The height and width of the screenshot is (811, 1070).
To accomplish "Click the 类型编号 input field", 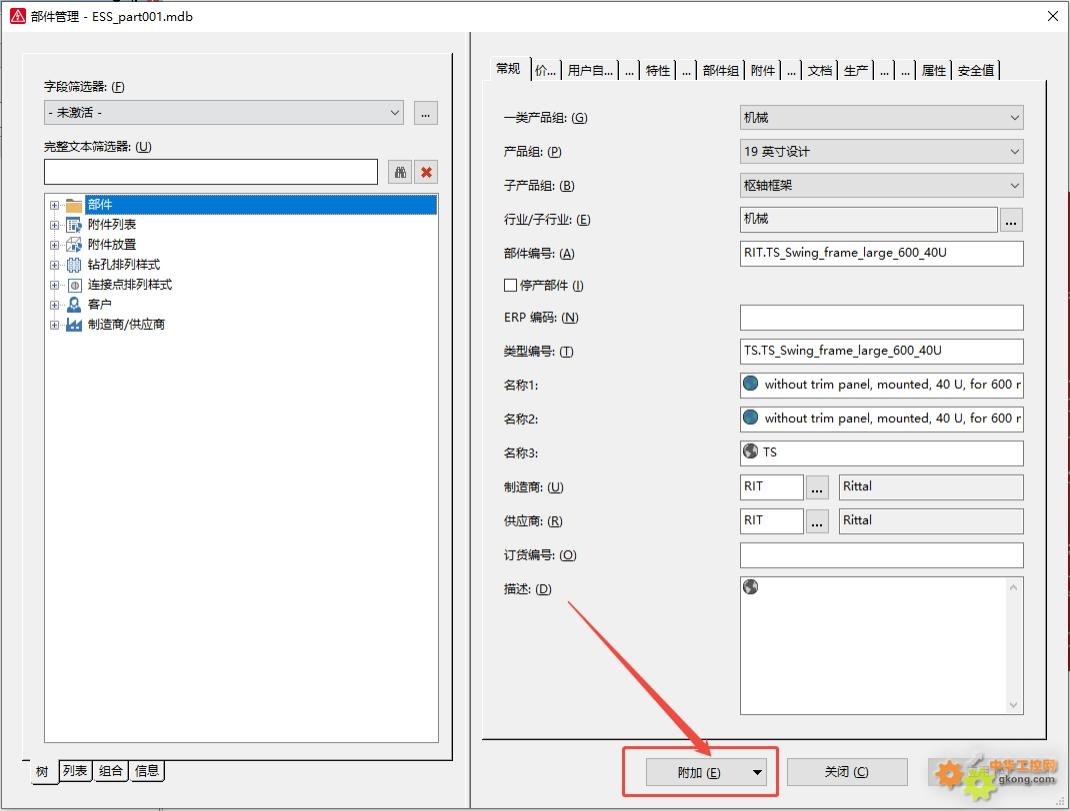I will click(882, 351).
